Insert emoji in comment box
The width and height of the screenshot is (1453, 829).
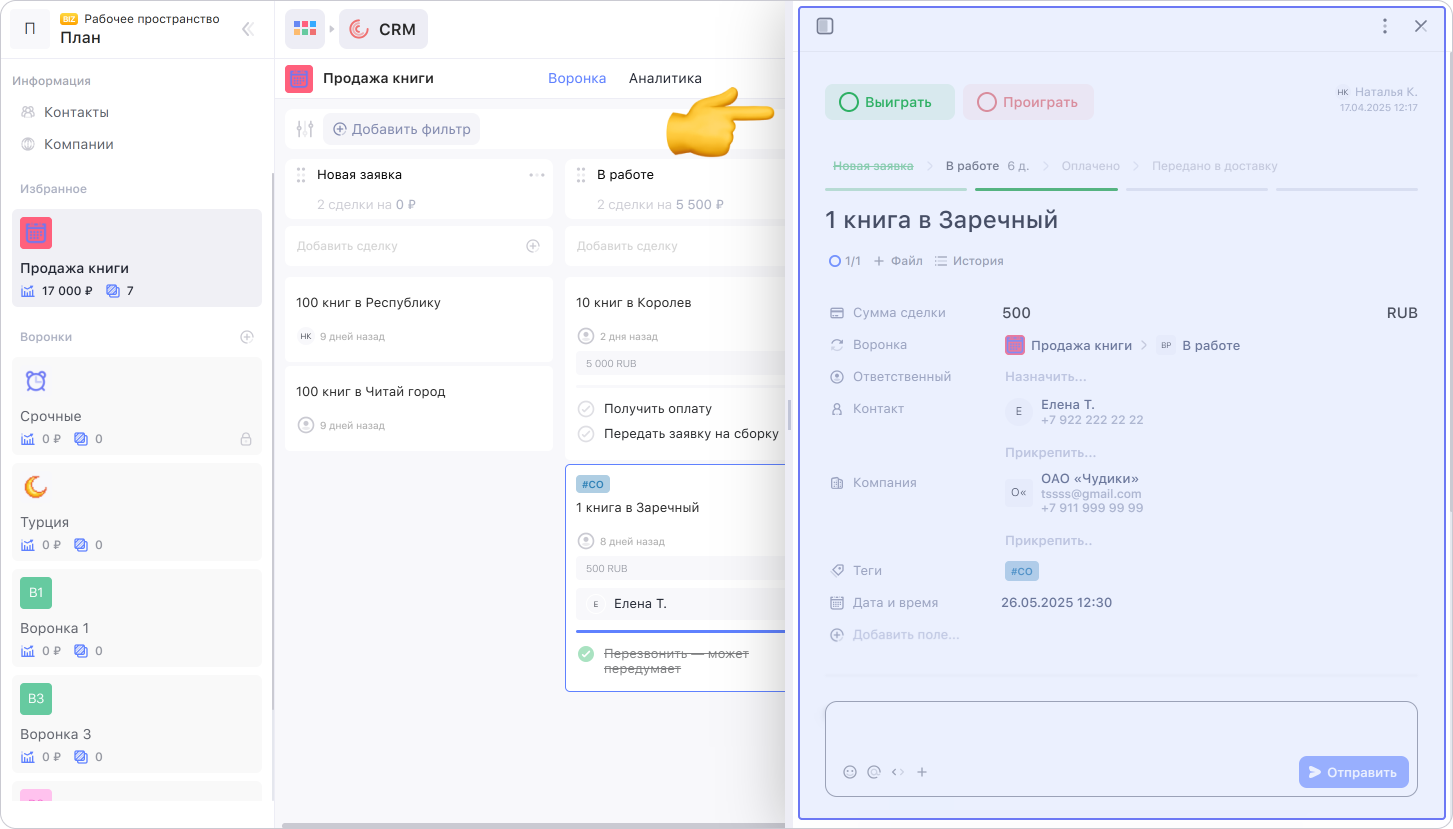(850, 772)
